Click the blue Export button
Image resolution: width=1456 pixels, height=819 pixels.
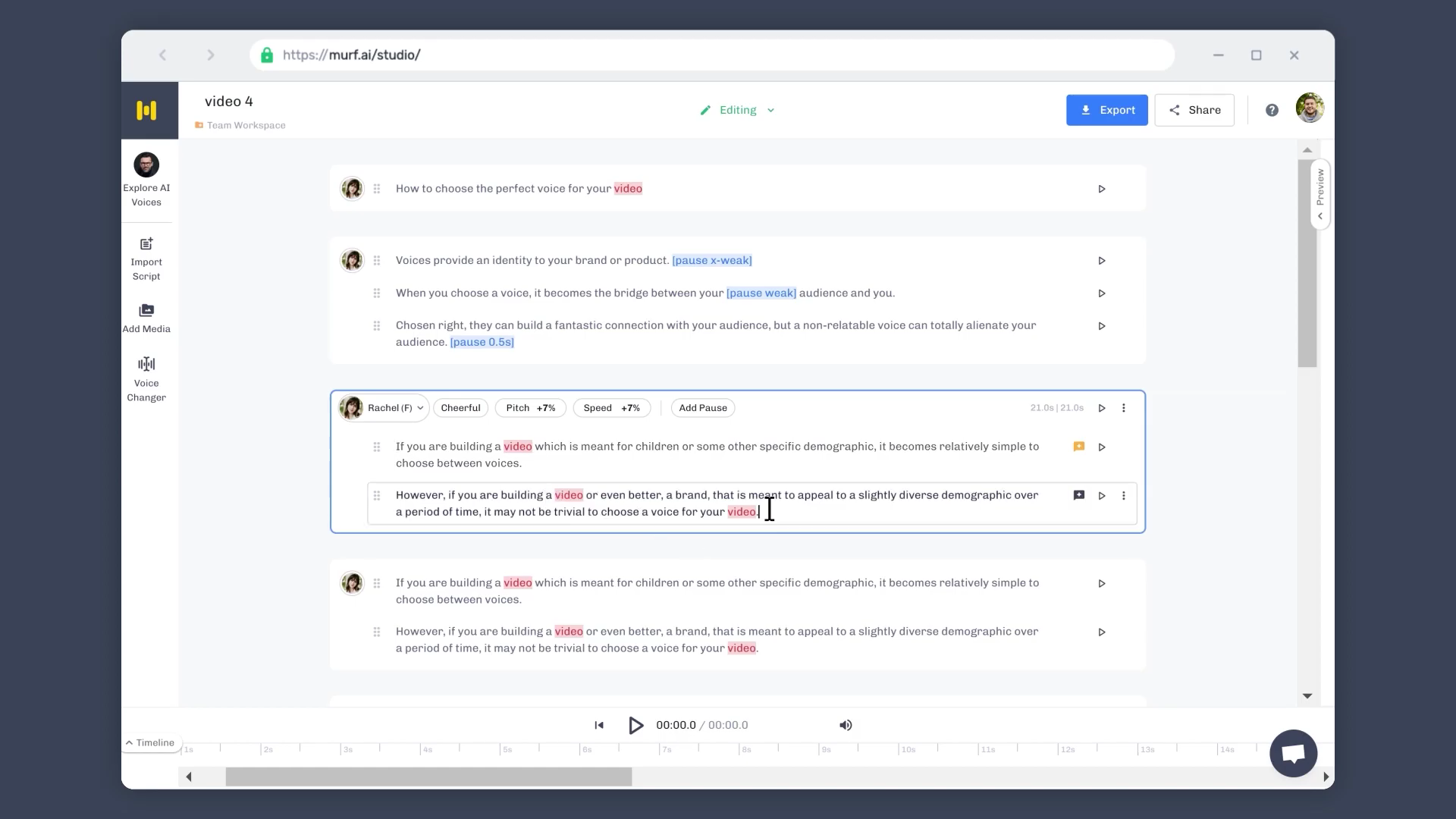pyautogui.click(x=1106, y=111)
